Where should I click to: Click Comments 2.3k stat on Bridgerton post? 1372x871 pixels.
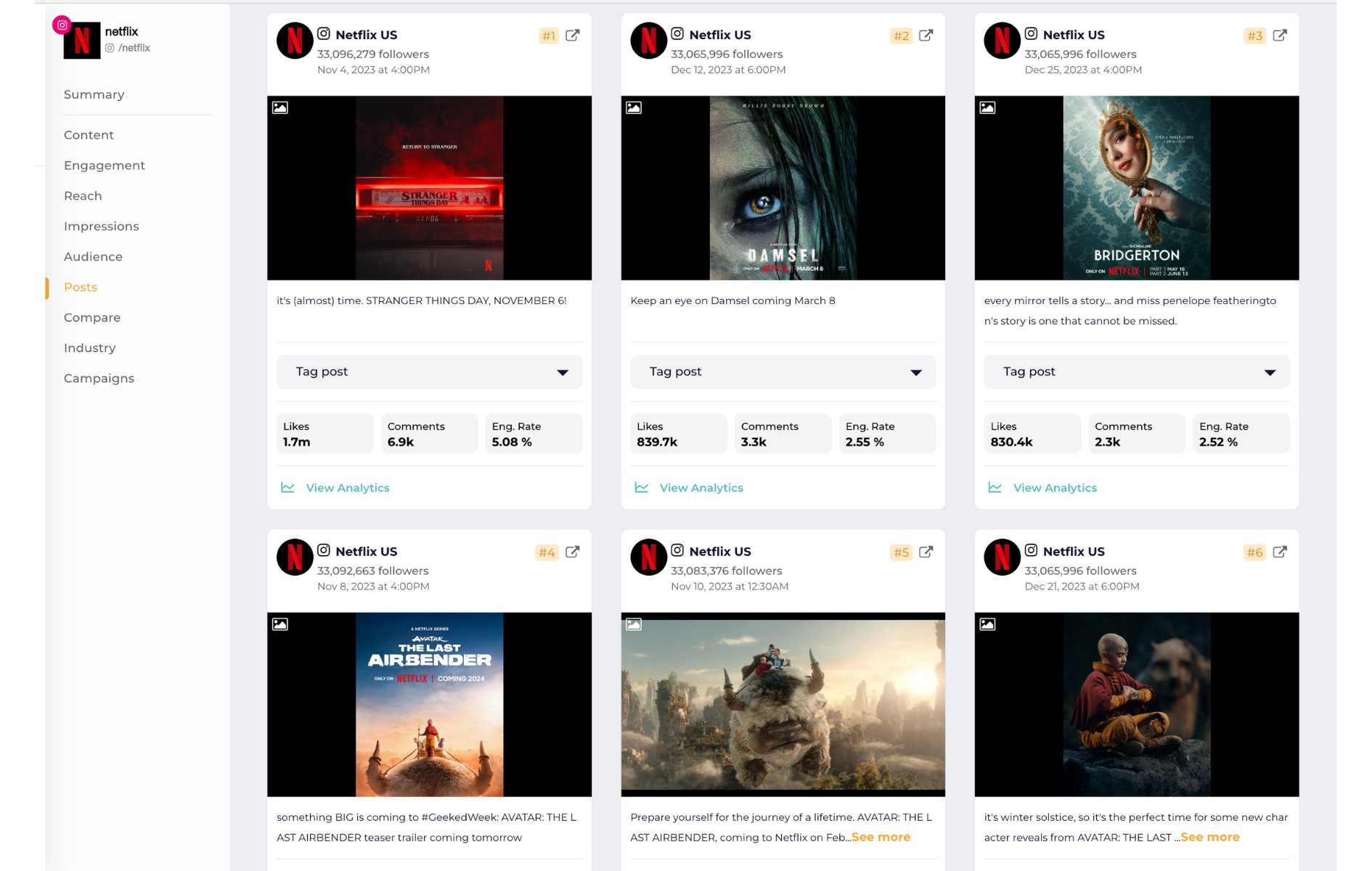[x=1136, y=434]
